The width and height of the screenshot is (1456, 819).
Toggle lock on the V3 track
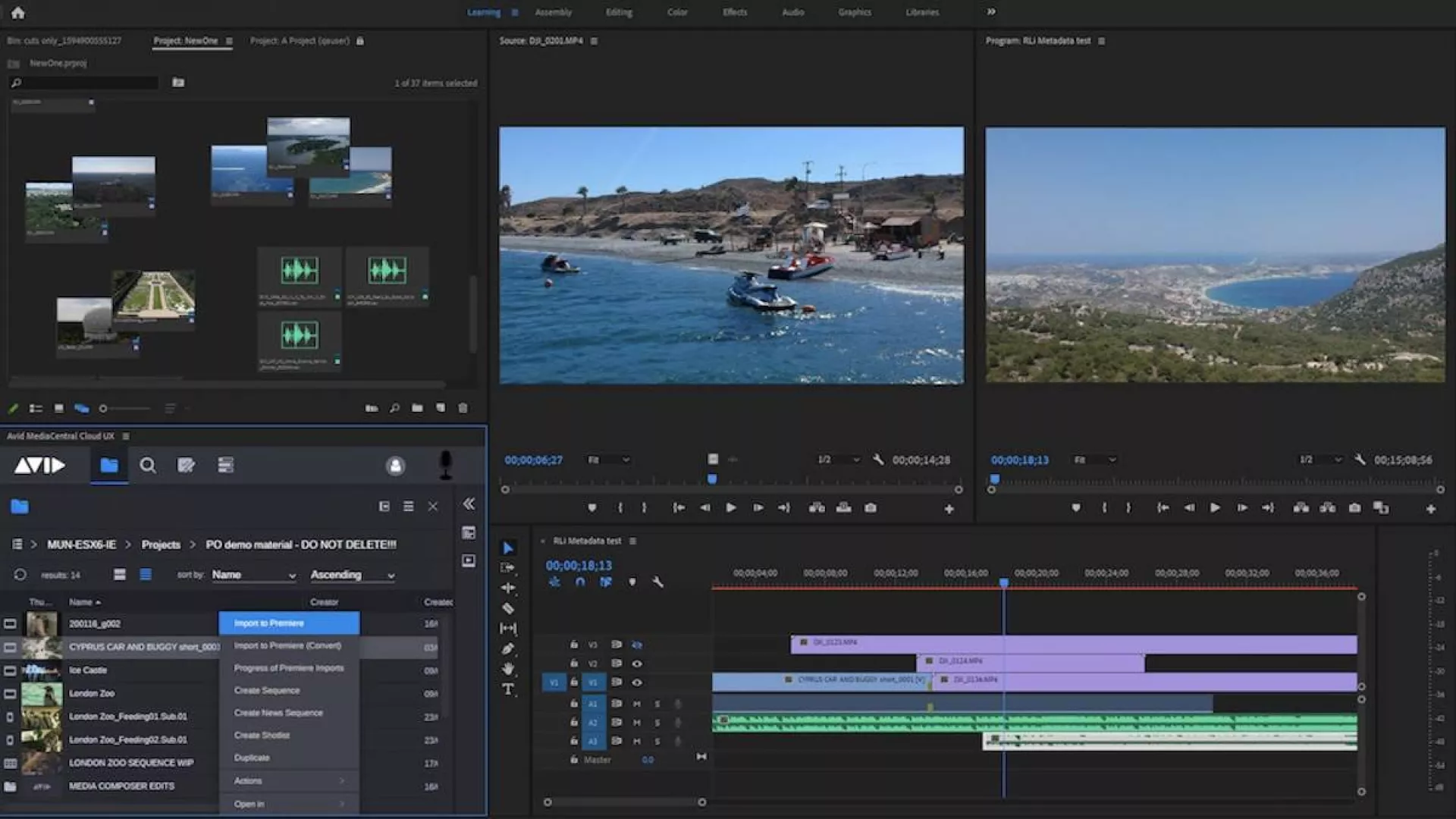[574, 645]
